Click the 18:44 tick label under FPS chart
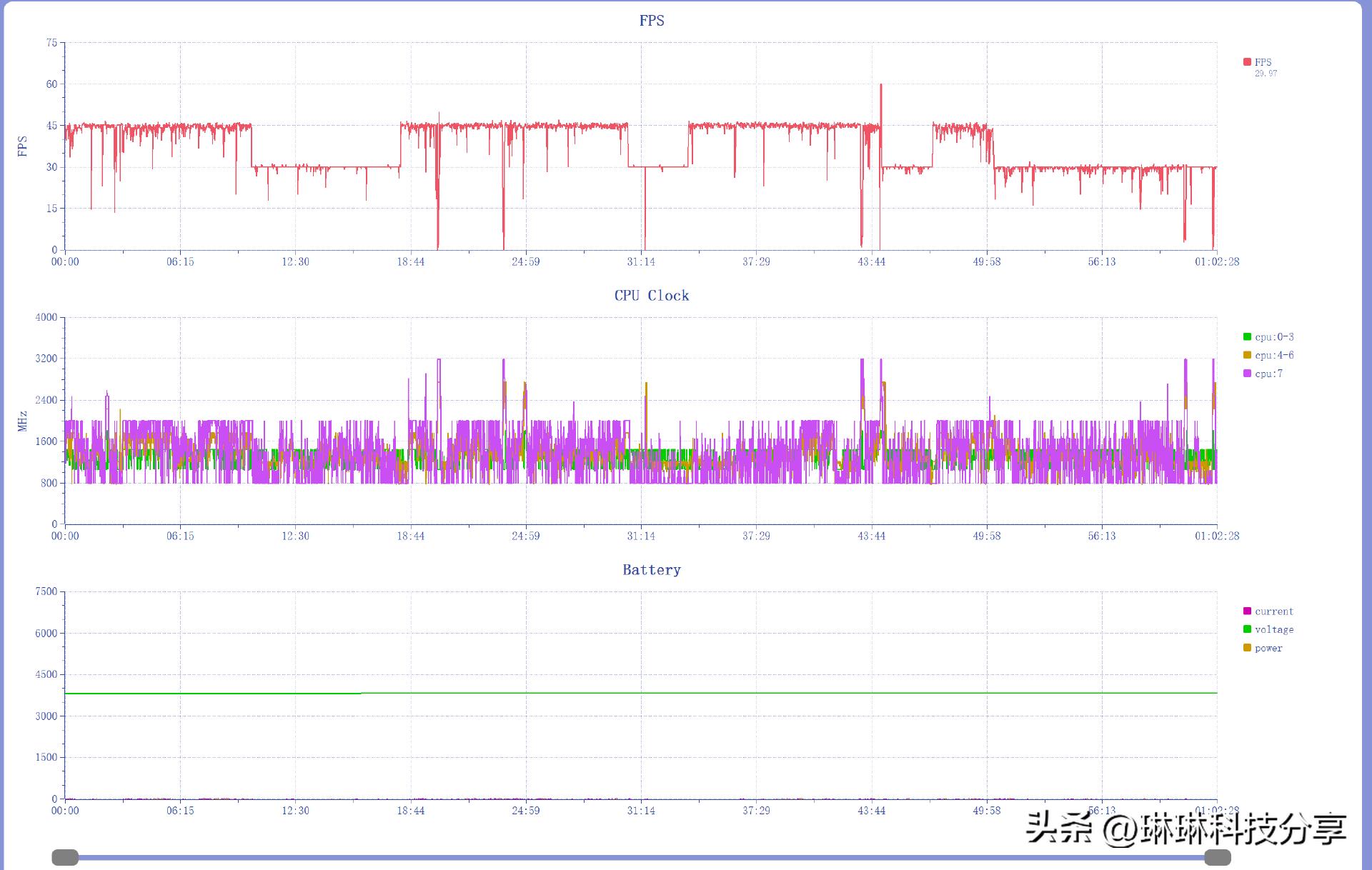This screenshot has width=1372, height=870. [410, 262]
